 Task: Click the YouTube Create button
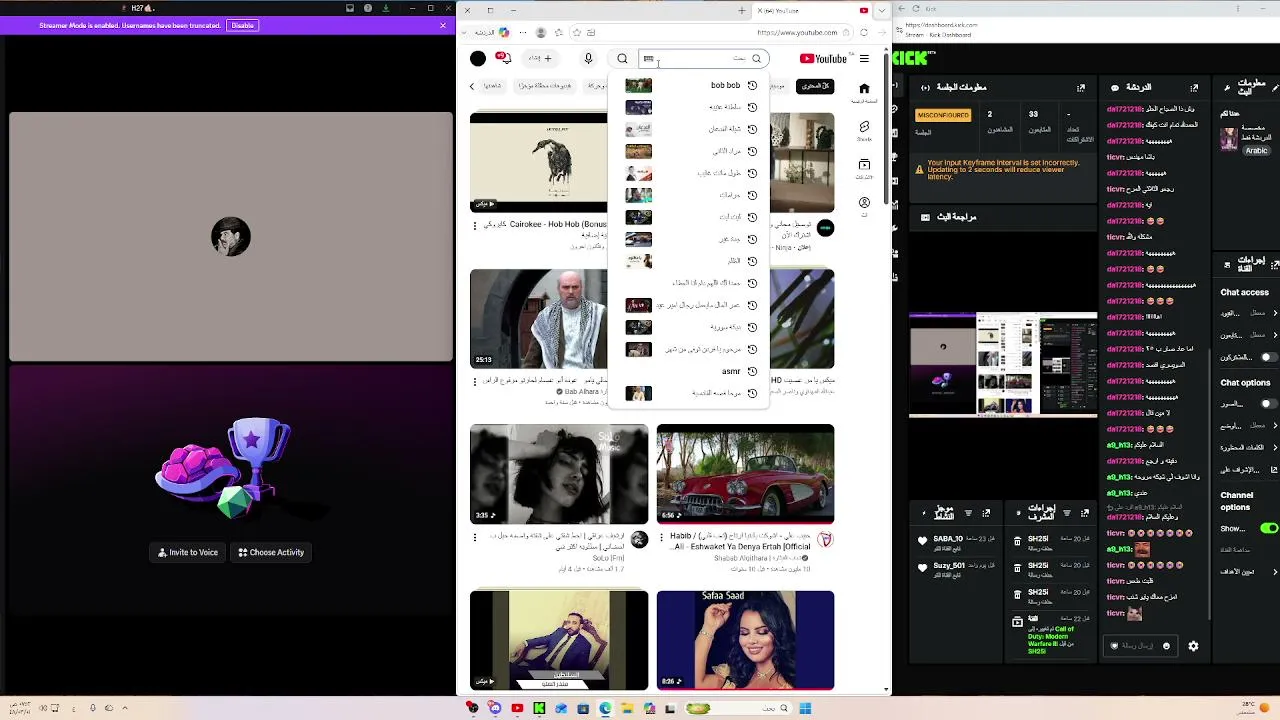(541, 58)
